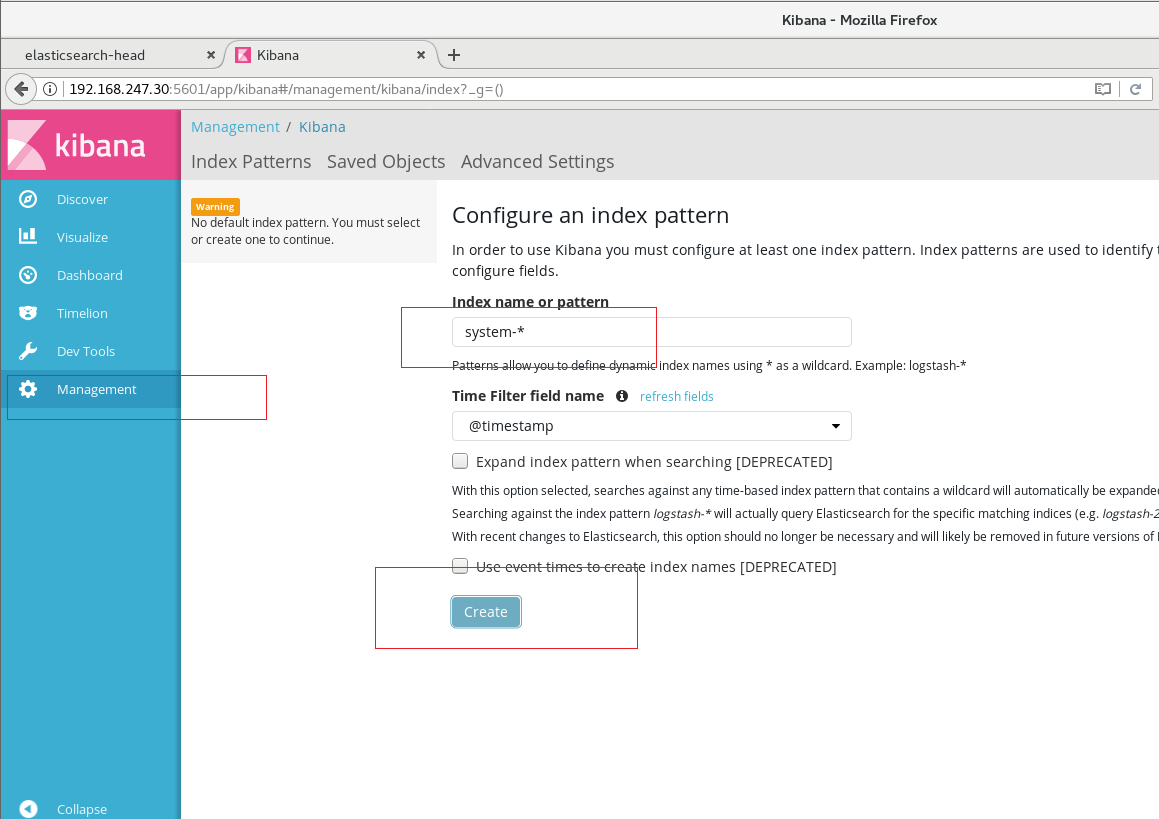This screenshot has height=819, width=1159.
Task: Reload the page with refresh icon
Action: (1136, 89)
